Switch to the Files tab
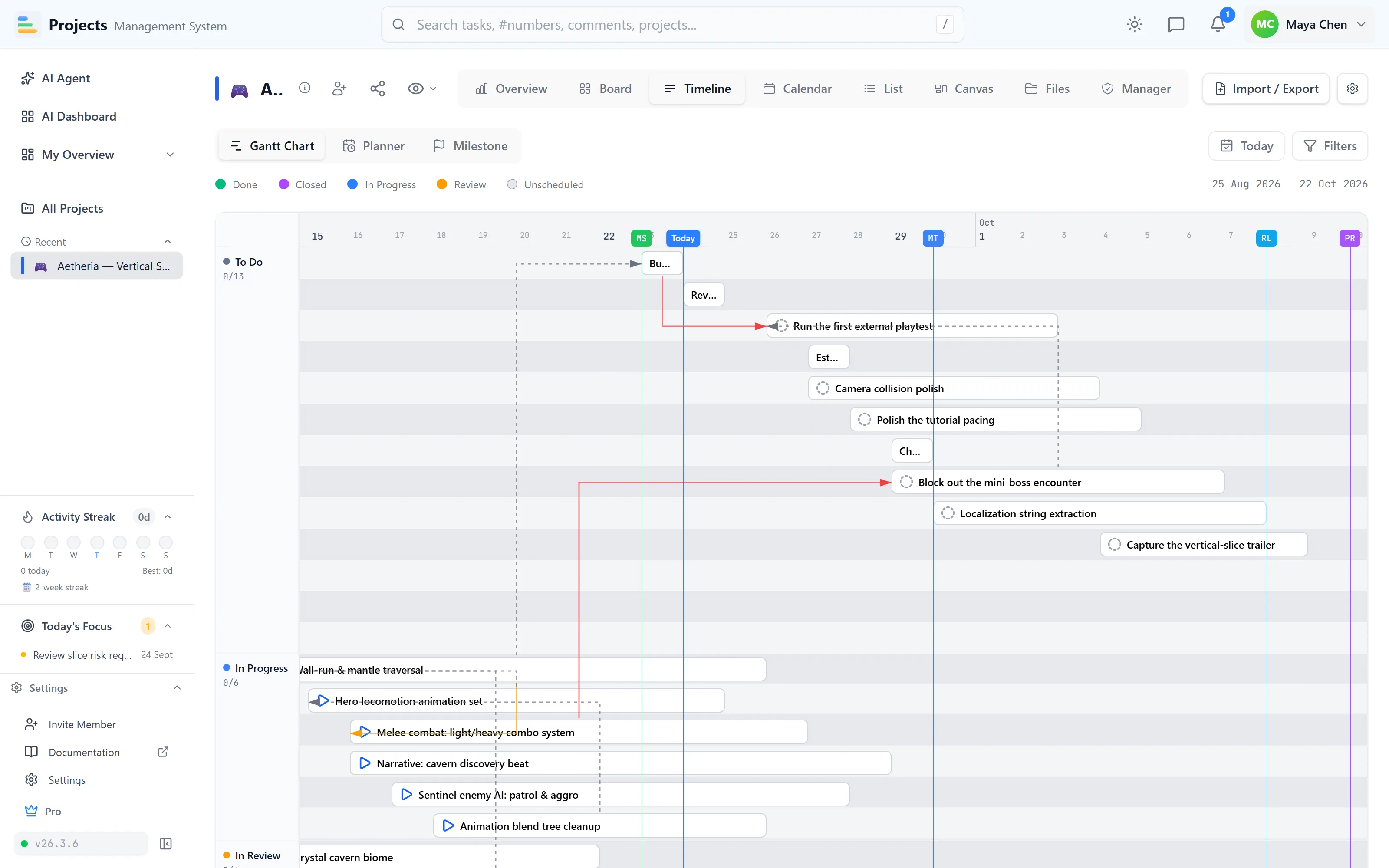Viewport: 1389px width, 868px height. click(1047, 89)
